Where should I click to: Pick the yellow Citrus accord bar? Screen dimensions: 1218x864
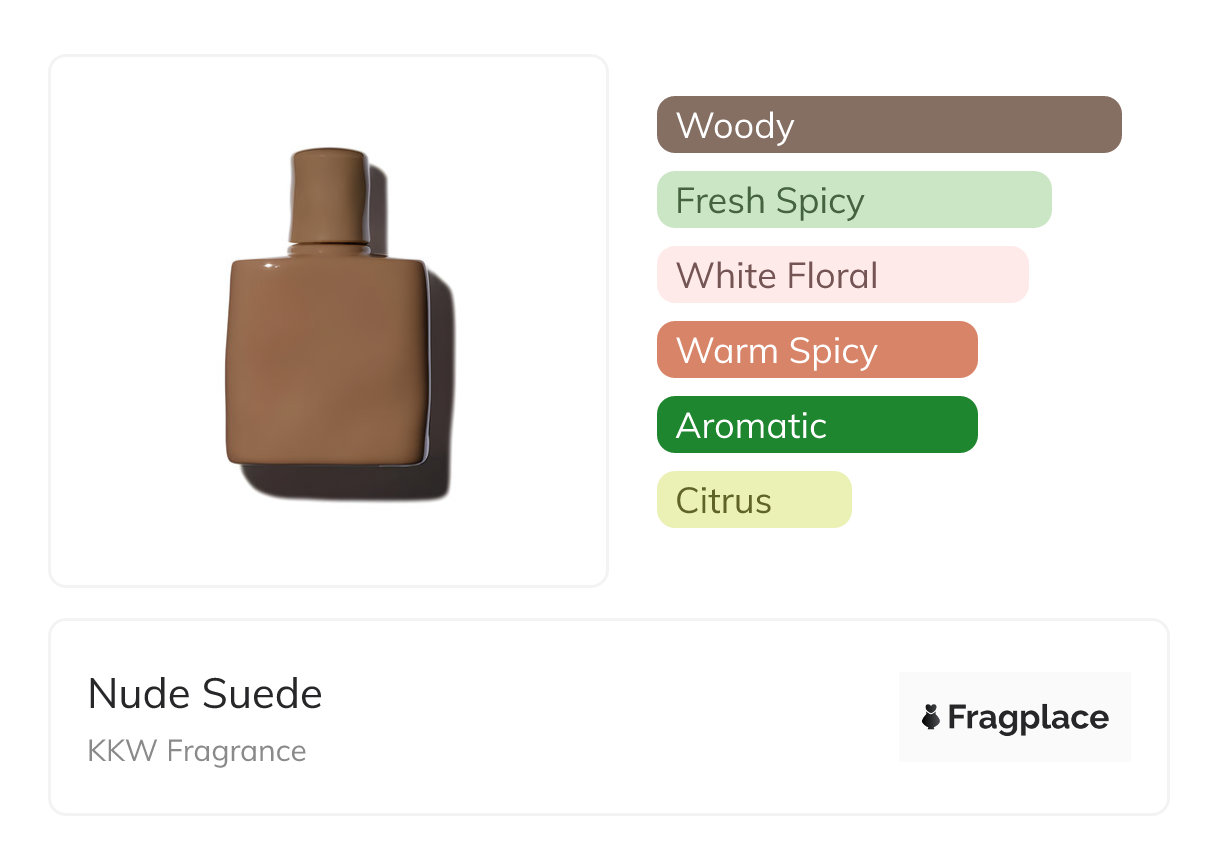pos(753,500)
